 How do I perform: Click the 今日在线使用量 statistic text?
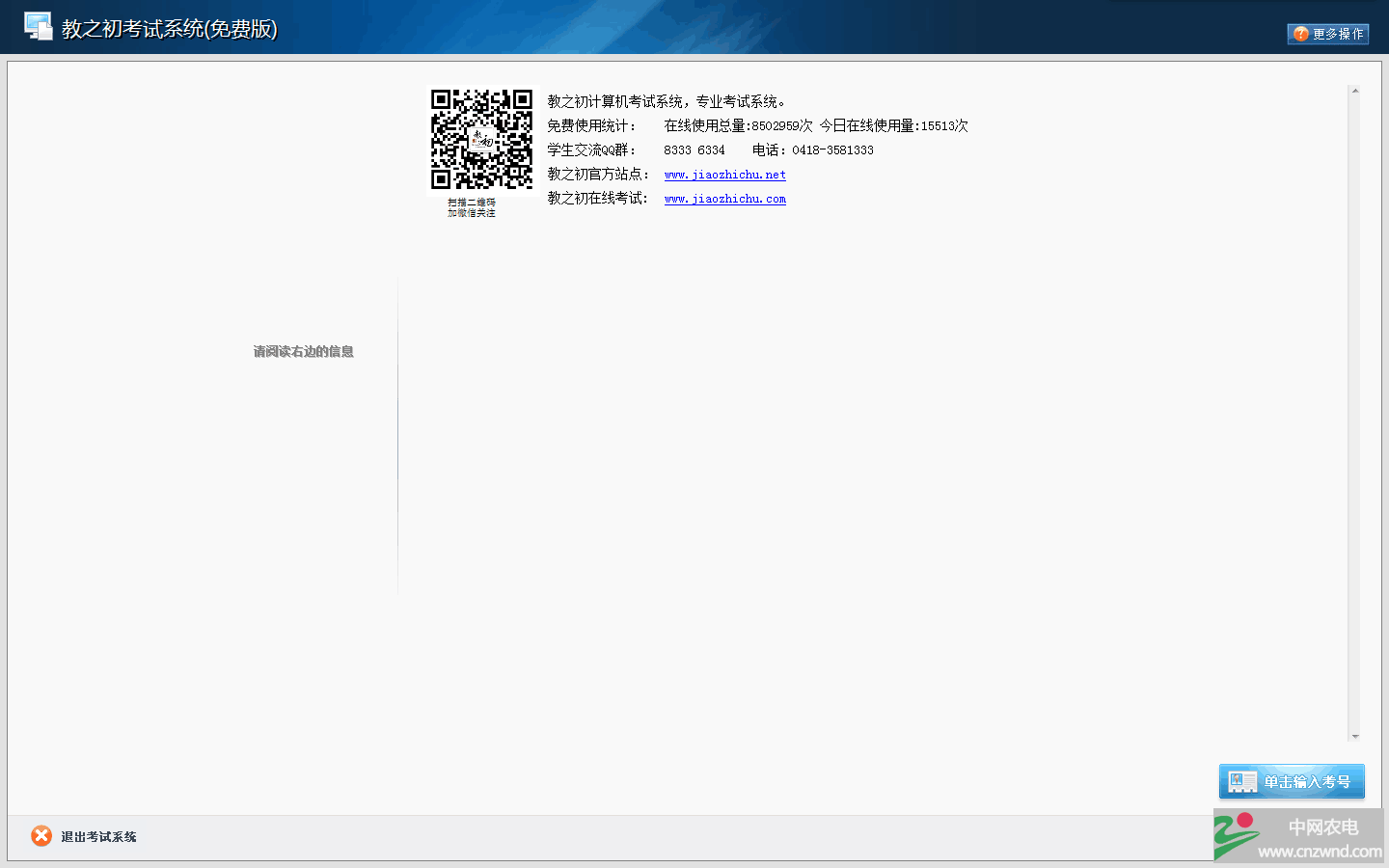pyautogui.click(x=894, y=126)
